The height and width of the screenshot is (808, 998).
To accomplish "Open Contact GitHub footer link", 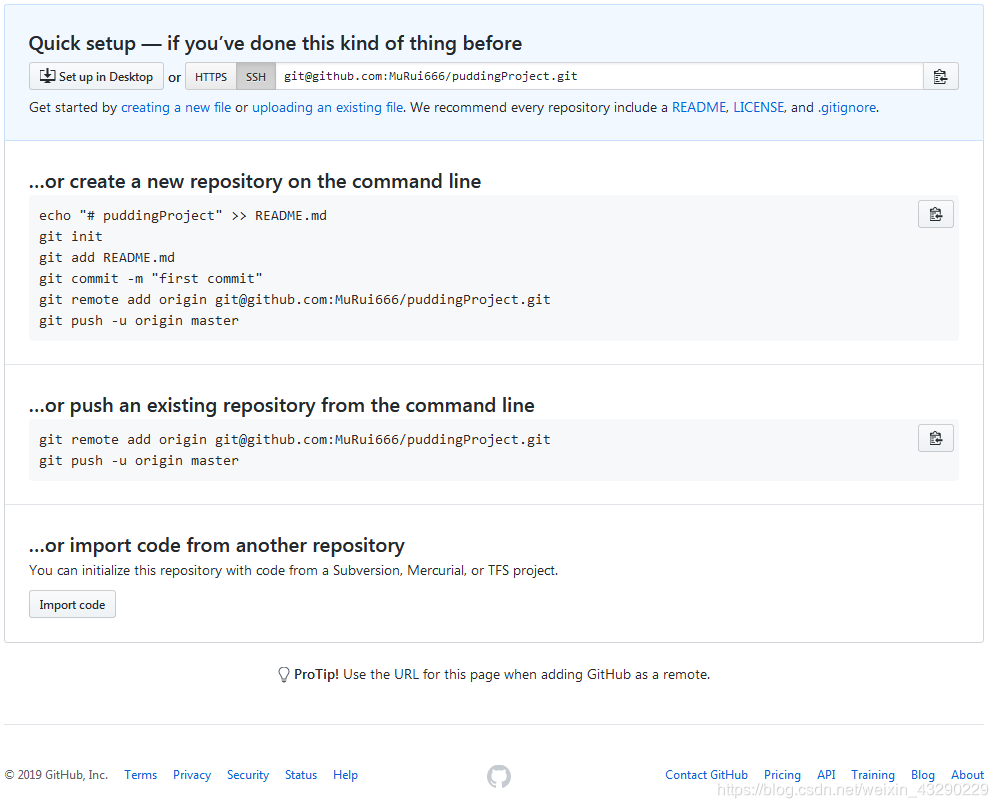I will pos(706,775).
